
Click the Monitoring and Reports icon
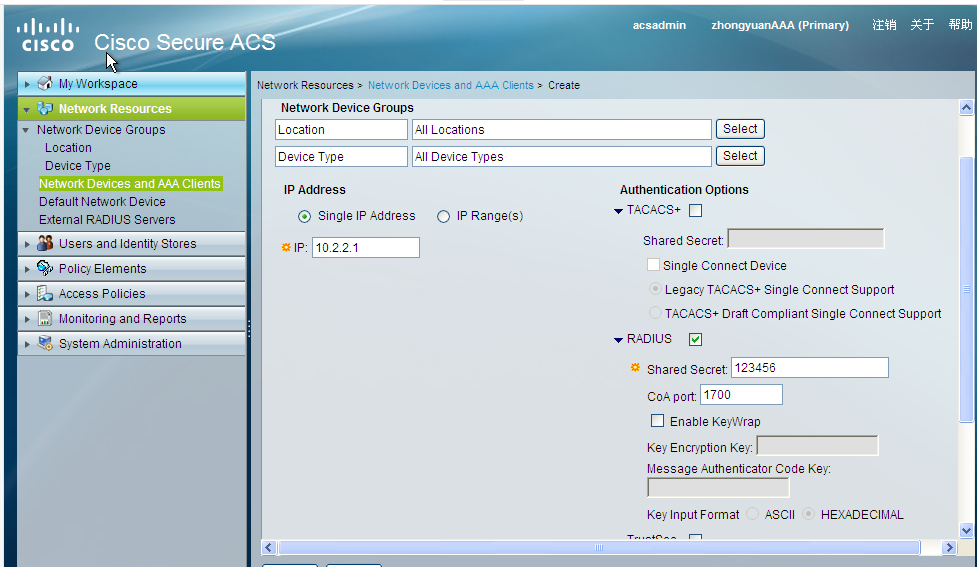point(45,318)
